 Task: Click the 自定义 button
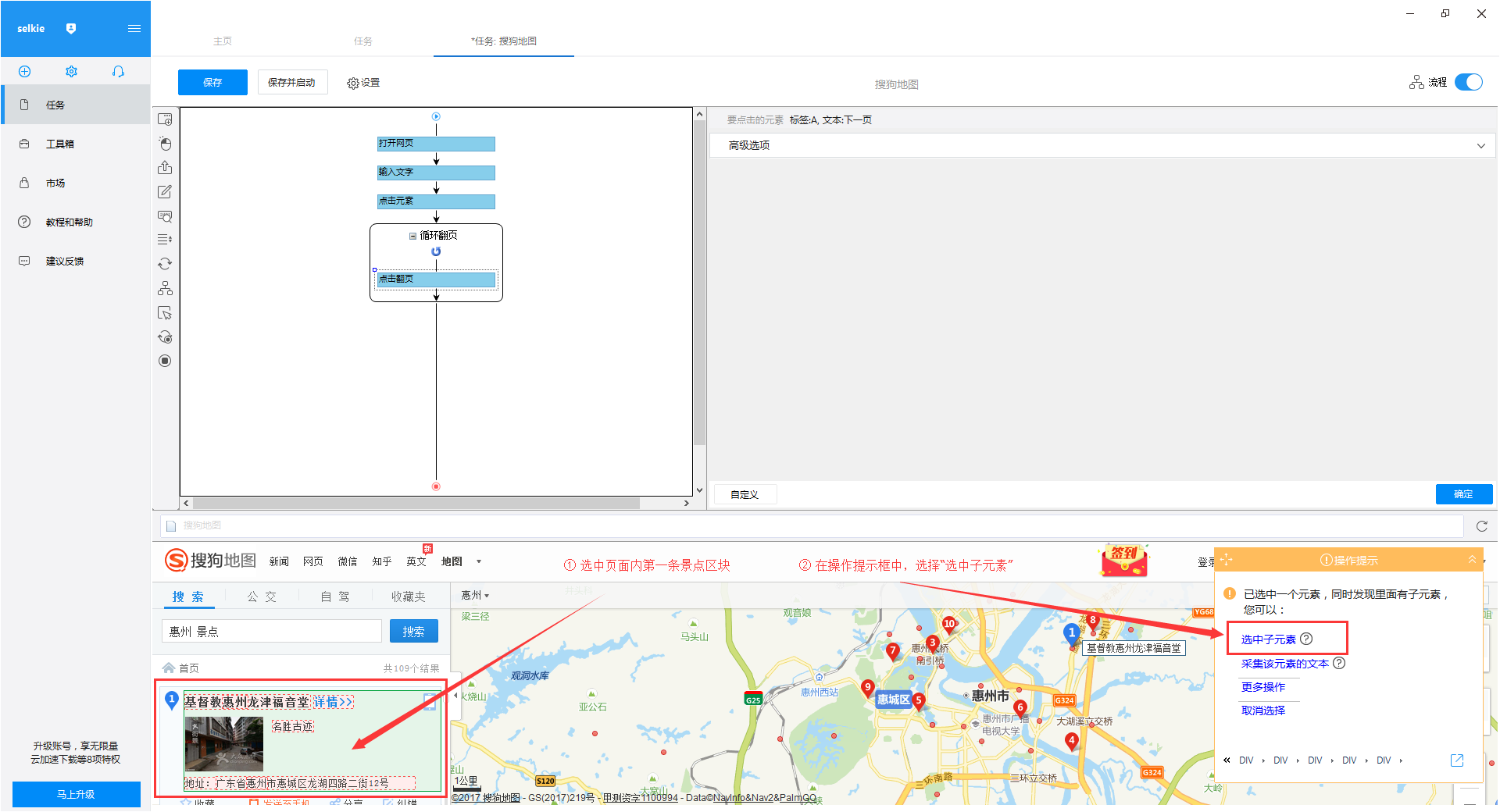(744, 494)
